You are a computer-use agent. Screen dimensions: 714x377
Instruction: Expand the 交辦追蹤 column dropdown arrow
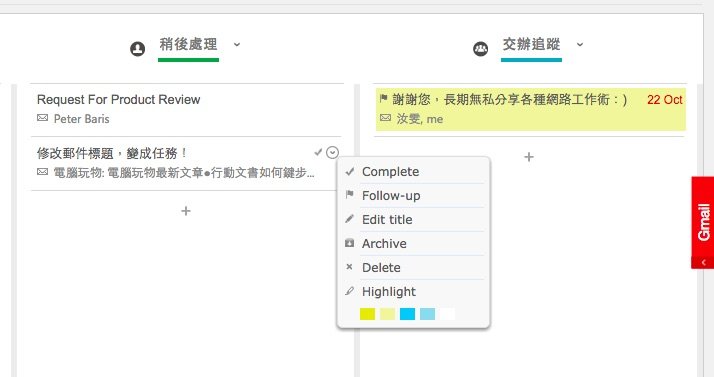580,44
